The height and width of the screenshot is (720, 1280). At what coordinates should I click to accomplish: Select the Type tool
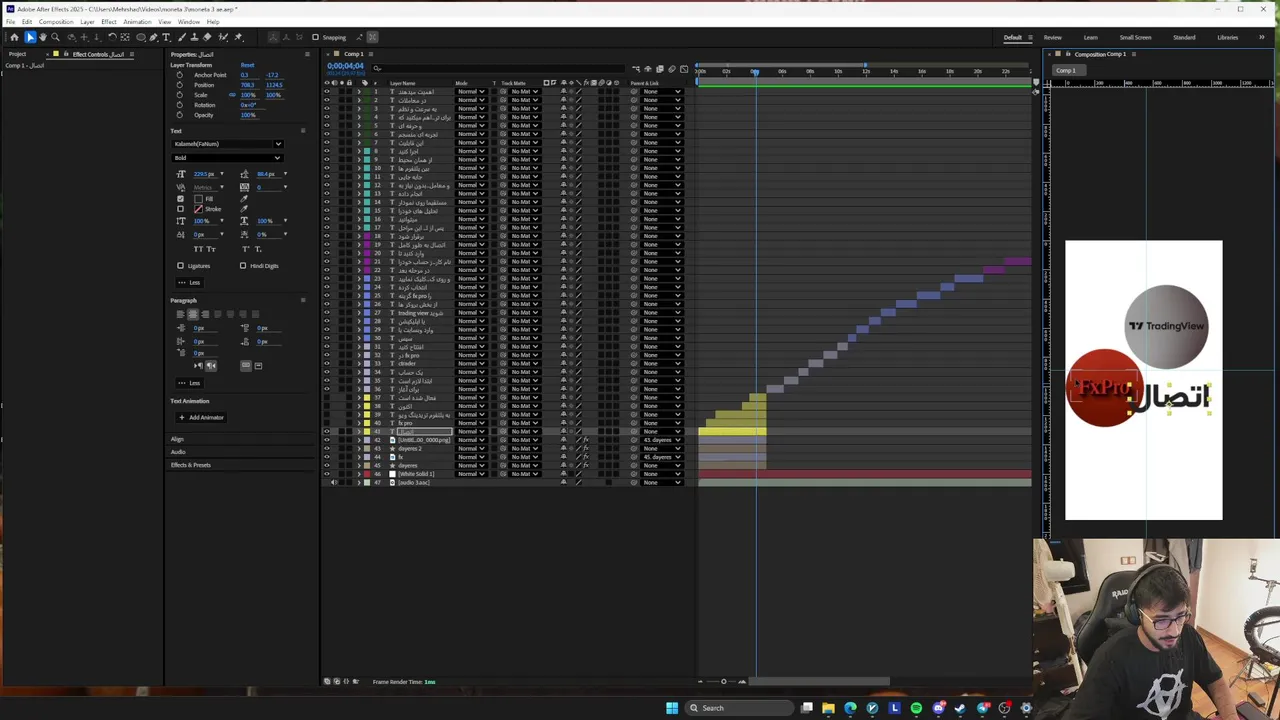click(x=166, y=37)
